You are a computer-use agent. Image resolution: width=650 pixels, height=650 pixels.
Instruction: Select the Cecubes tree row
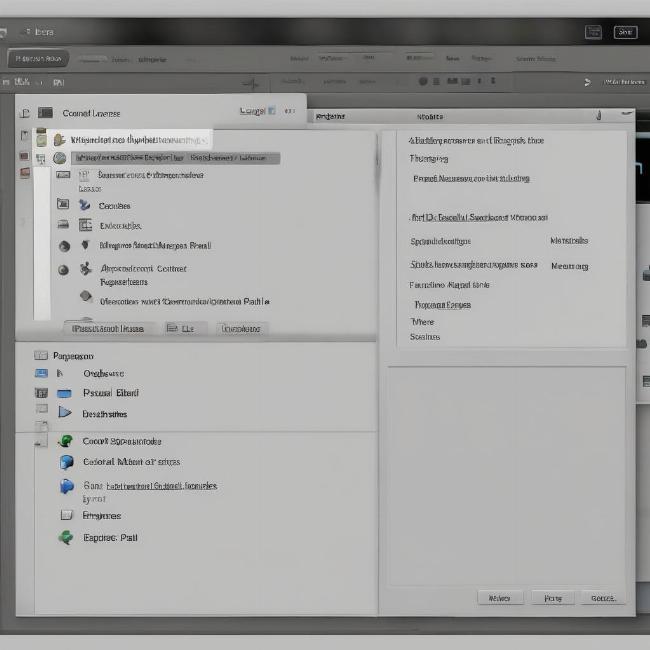pyautogui.click(x=114, y=206)
